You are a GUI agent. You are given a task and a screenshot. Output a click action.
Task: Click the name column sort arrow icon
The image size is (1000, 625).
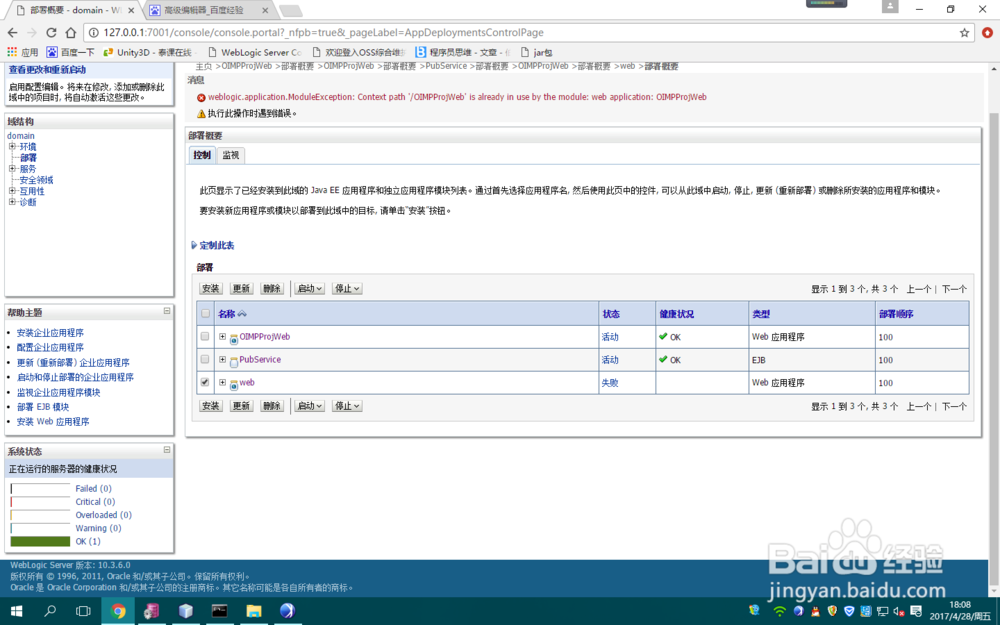pyautogui.click(x=242, y=314)
